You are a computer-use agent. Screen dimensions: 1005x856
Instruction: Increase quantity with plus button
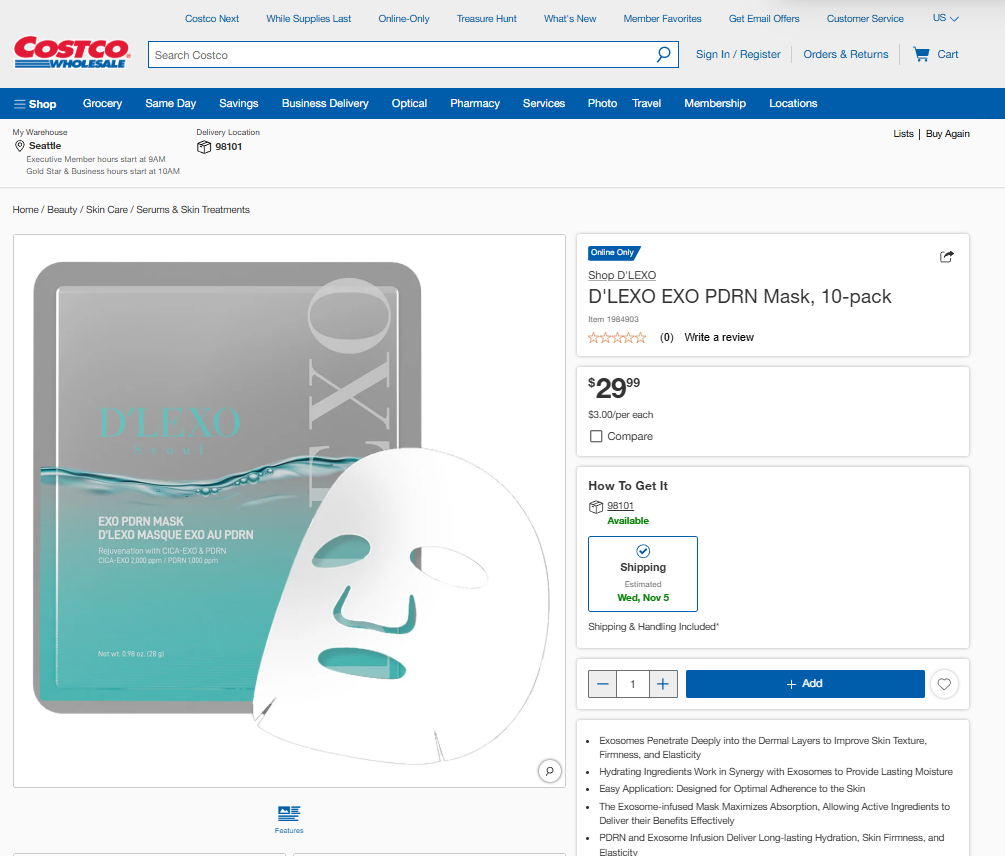point(663,684)
